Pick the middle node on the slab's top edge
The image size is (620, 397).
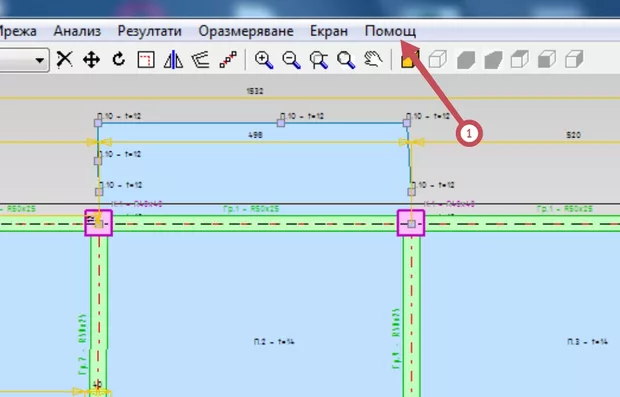(x=281, y=123)
